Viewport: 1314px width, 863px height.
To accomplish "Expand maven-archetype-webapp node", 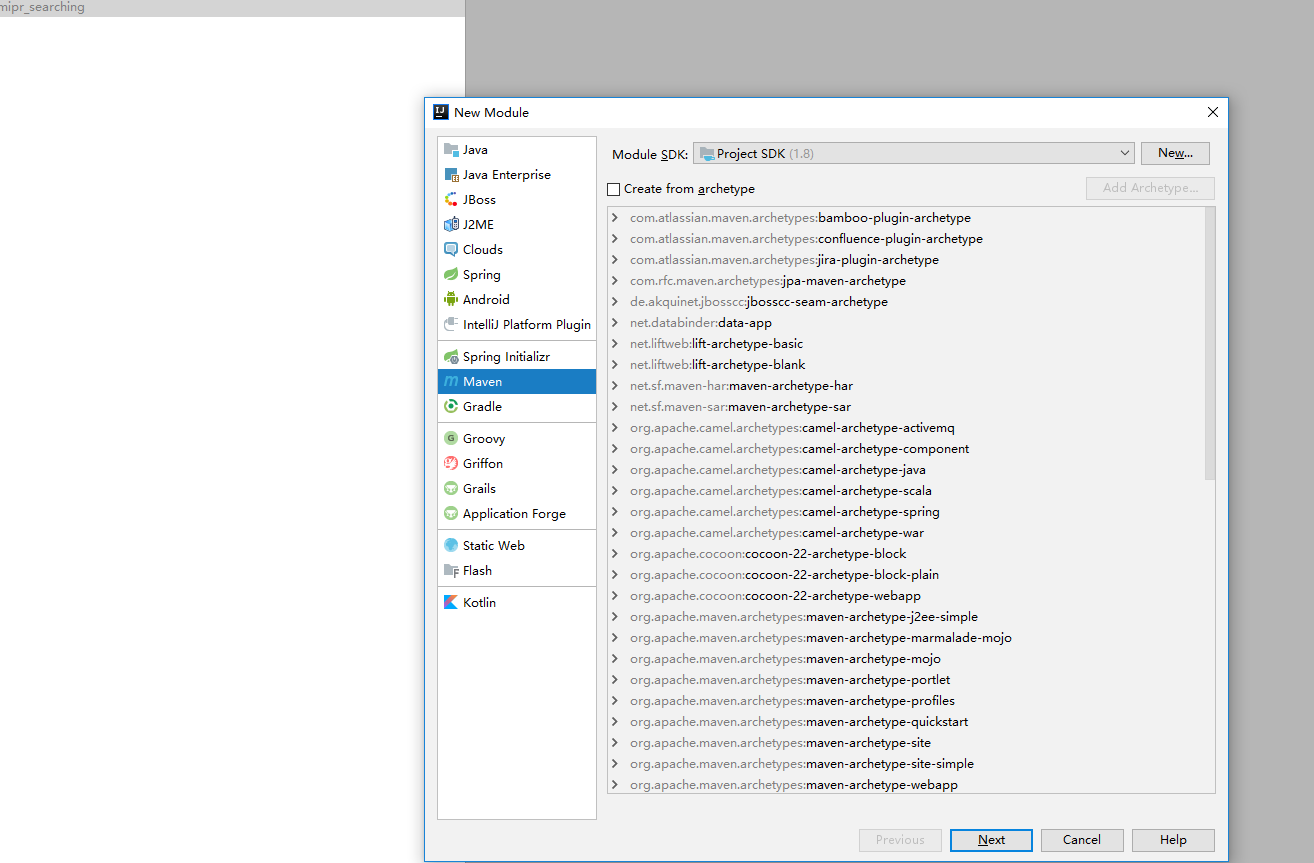I will pos(615,785).
